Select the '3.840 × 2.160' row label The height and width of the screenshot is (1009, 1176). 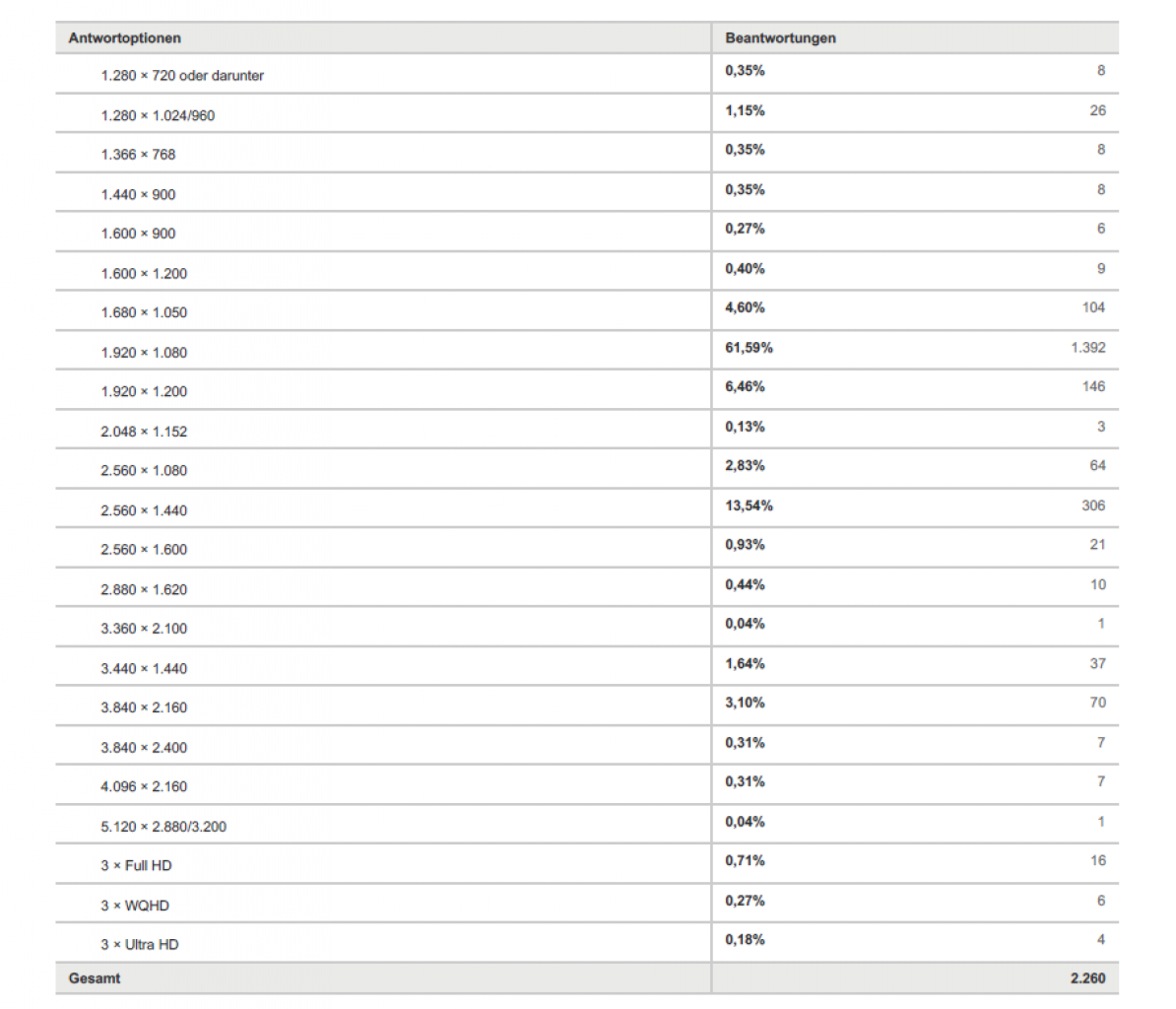pos(144,707)
